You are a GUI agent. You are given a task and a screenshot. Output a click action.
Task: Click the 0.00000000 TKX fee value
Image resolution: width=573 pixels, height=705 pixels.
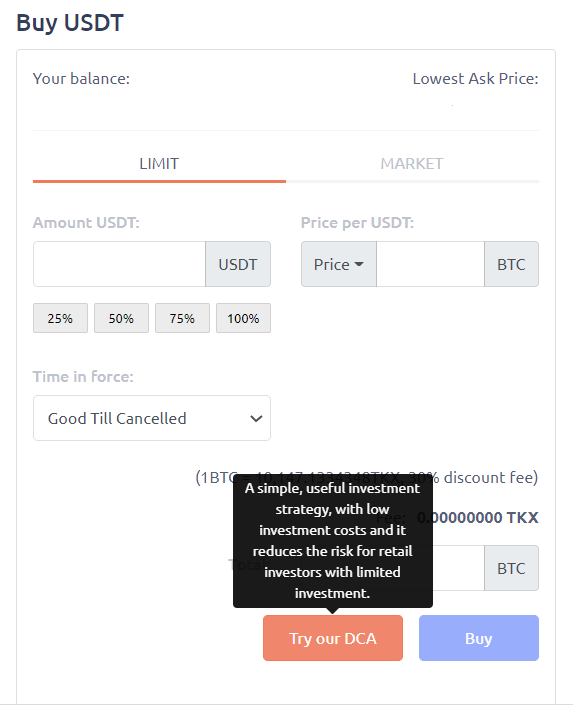click(x=478, y=518)
